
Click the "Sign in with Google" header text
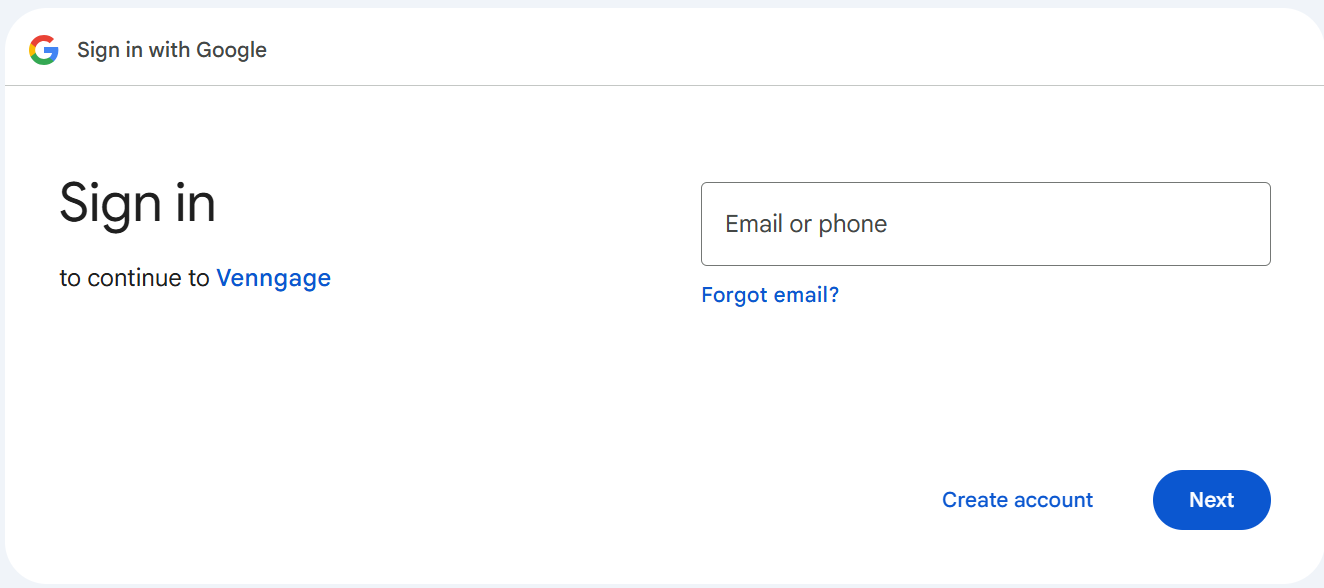171,50
